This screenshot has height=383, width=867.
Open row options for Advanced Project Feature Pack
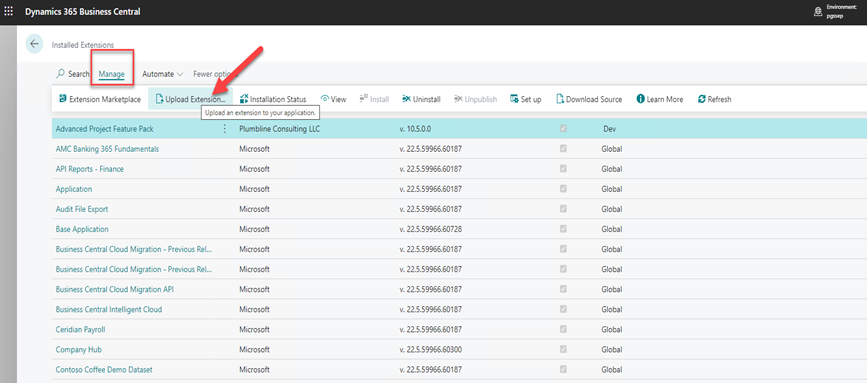(224, 129)
